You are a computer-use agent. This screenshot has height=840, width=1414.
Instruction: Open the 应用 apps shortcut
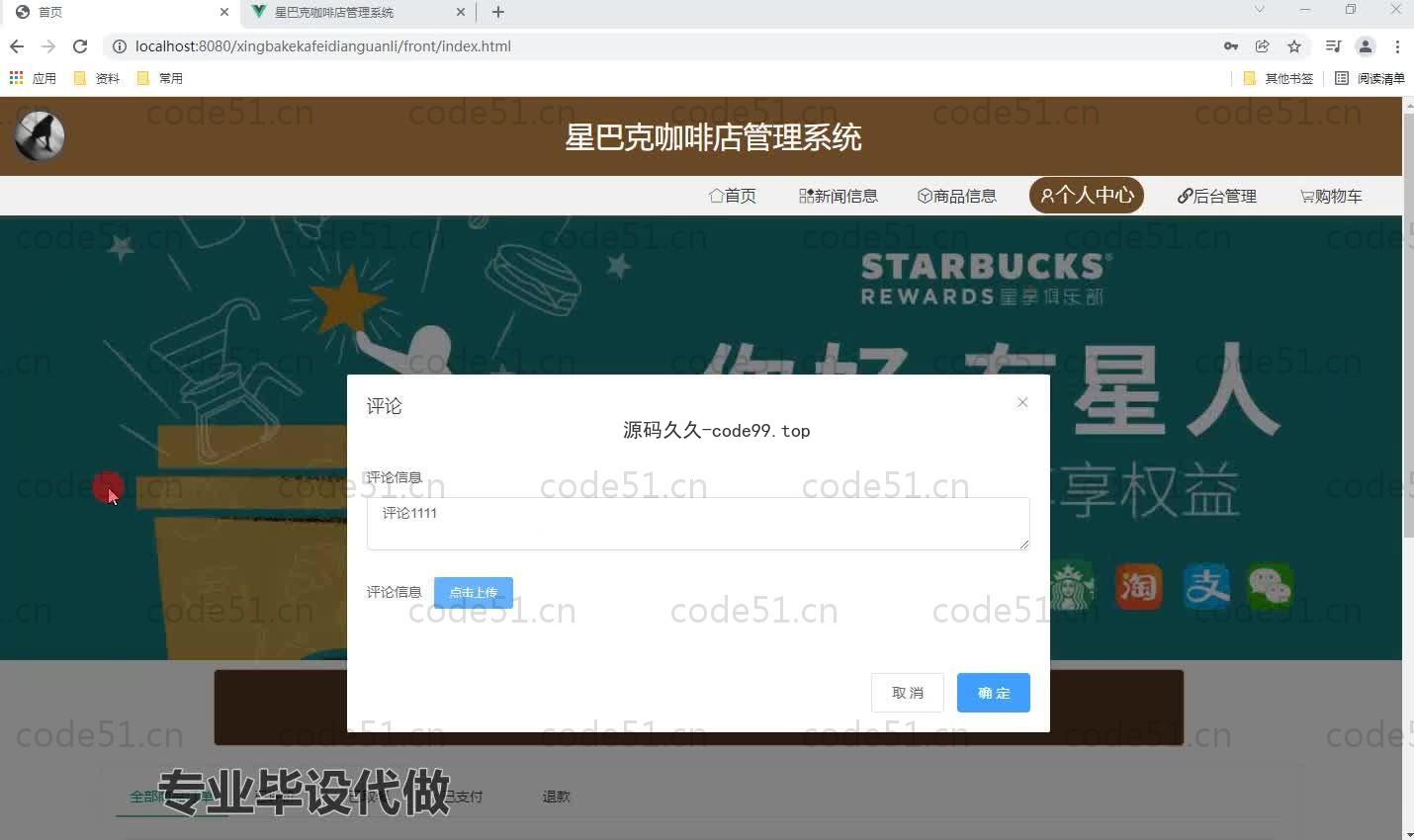coord(33,78)
